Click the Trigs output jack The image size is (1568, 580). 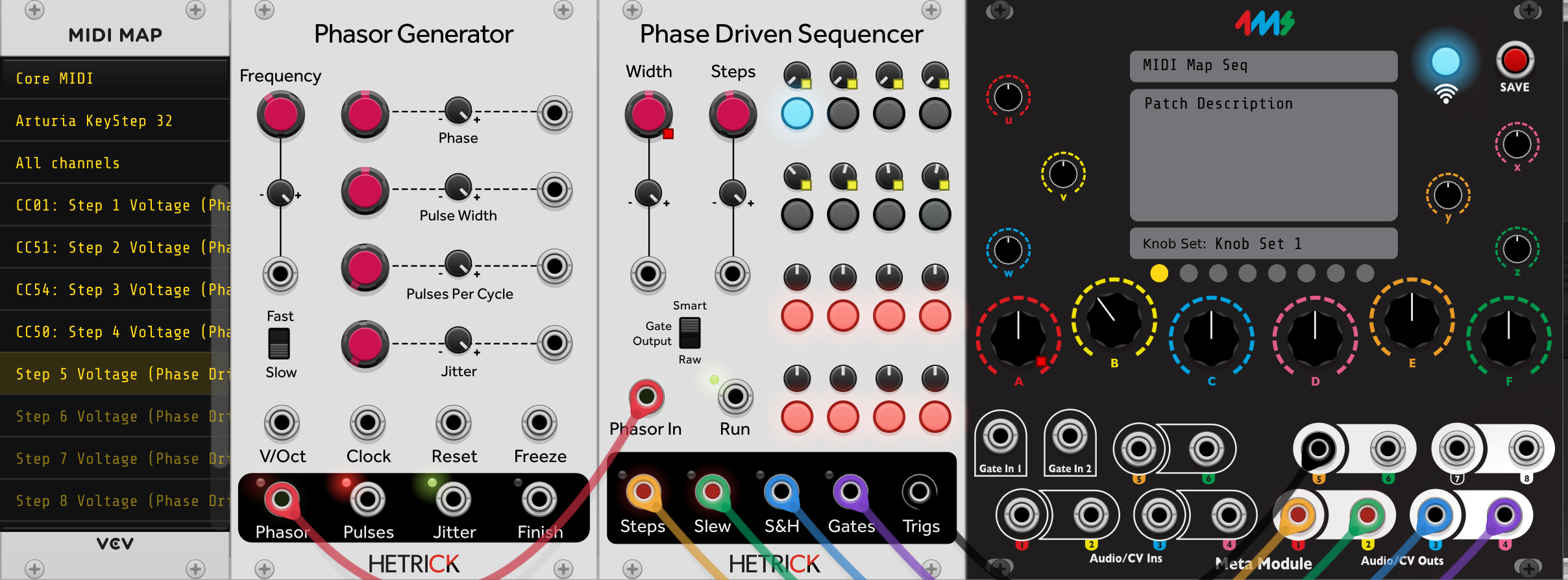point(919,492)
